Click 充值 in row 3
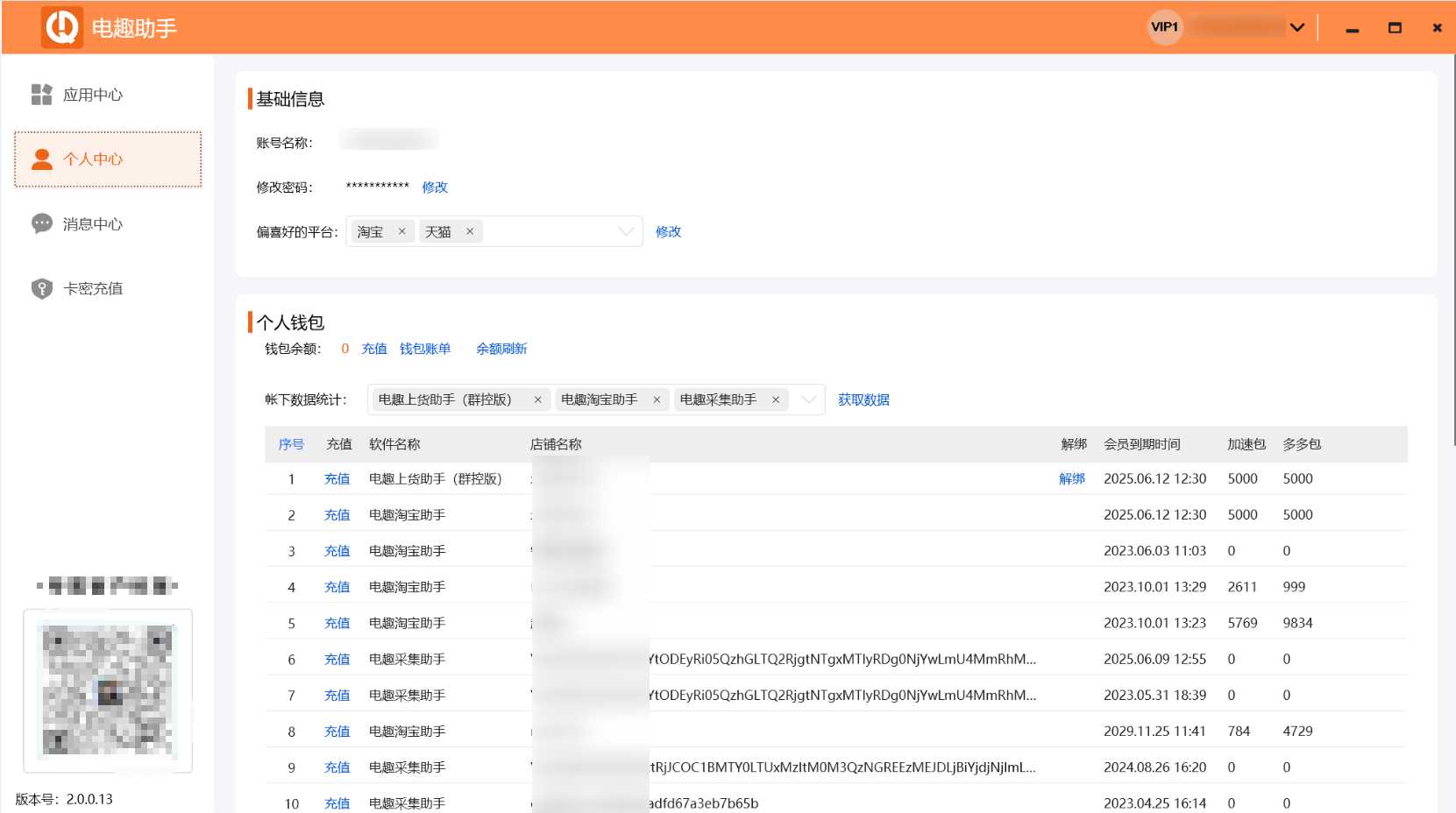The height and width of the screenshot is (813, 1456). tap(337, 550)
